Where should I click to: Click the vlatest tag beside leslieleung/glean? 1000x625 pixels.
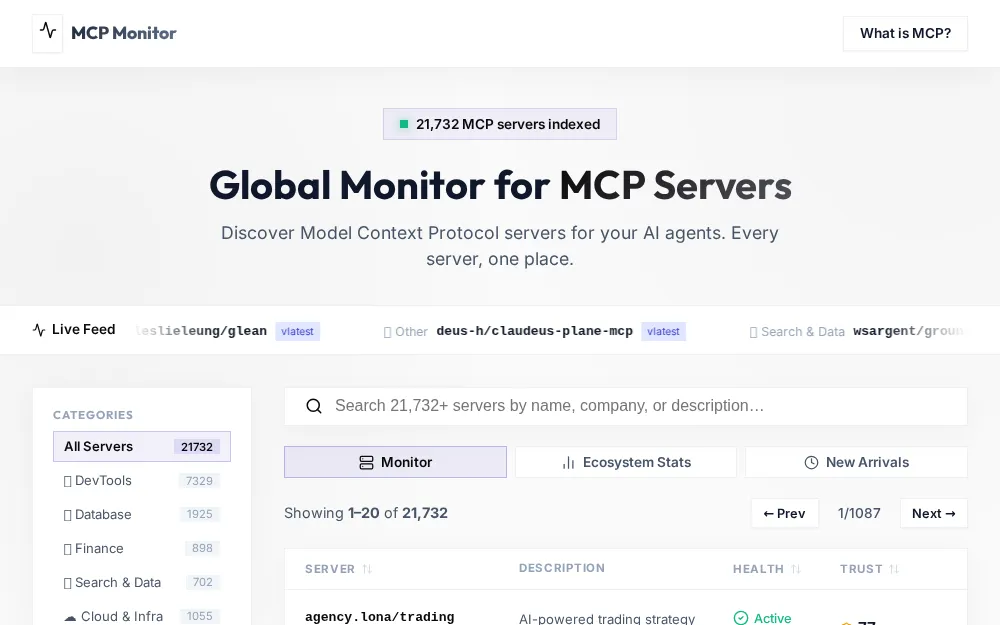tap(297, 331)
